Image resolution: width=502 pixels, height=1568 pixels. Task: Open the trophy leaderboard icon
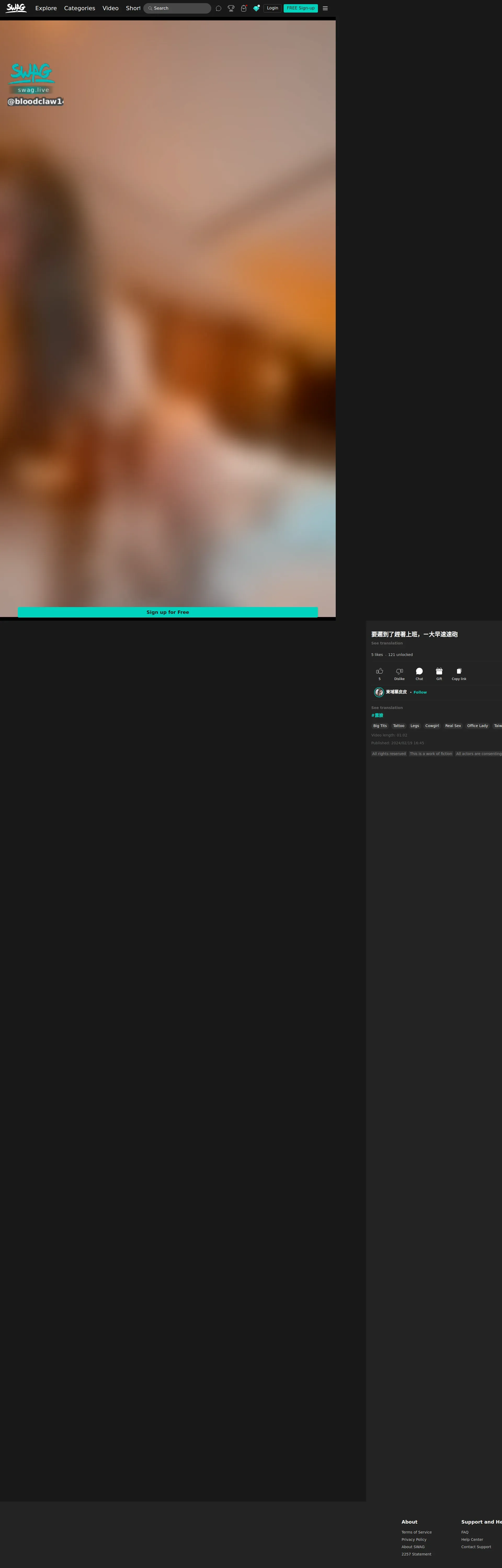(231, 9)
